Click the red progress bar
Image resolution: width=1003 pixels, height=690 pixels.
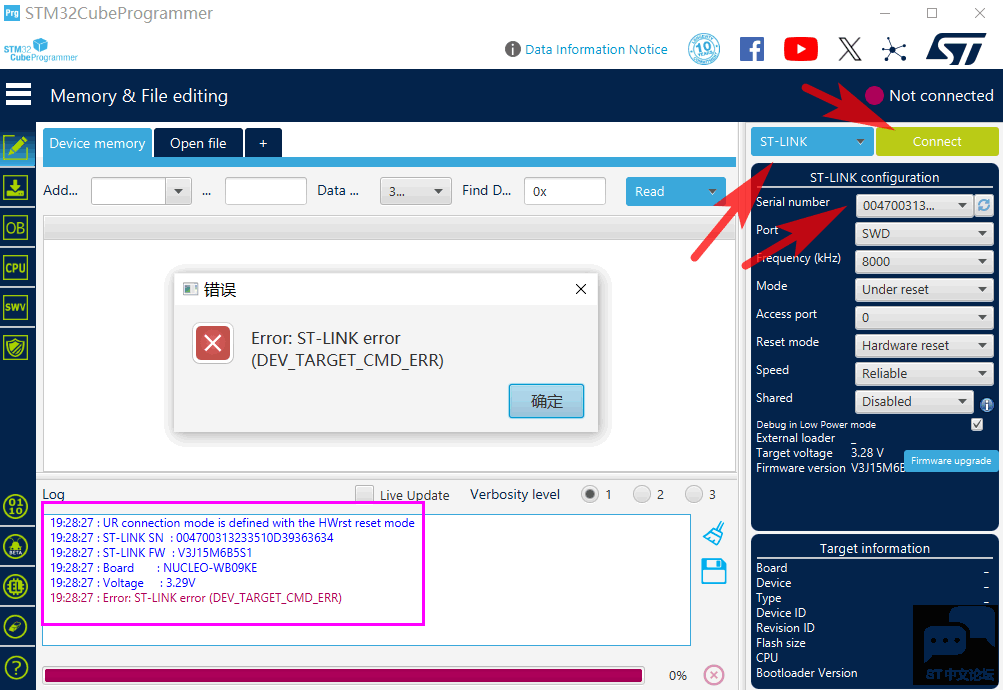pos(344,675)
